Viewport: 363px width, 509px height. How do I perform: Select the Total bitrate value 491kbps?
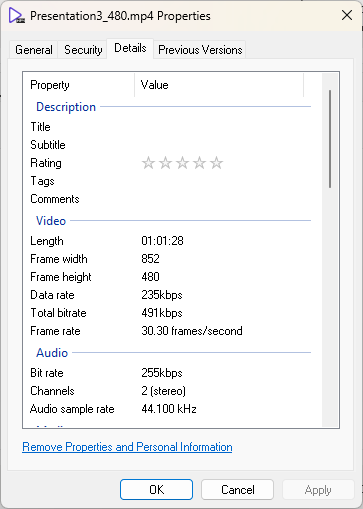162,313
